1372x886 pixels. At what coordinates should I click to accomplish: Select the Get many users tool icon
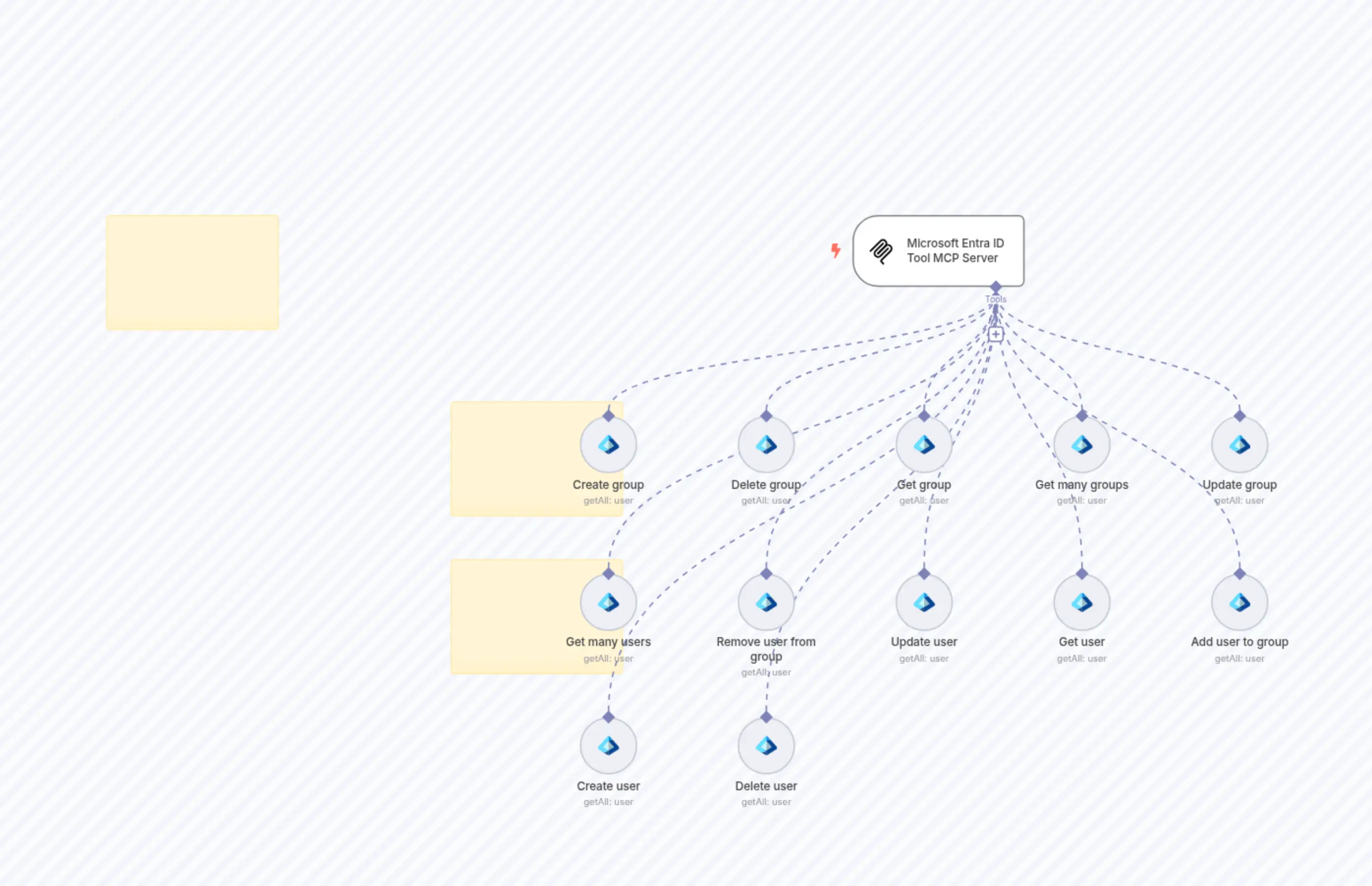[x=608, y=601]
